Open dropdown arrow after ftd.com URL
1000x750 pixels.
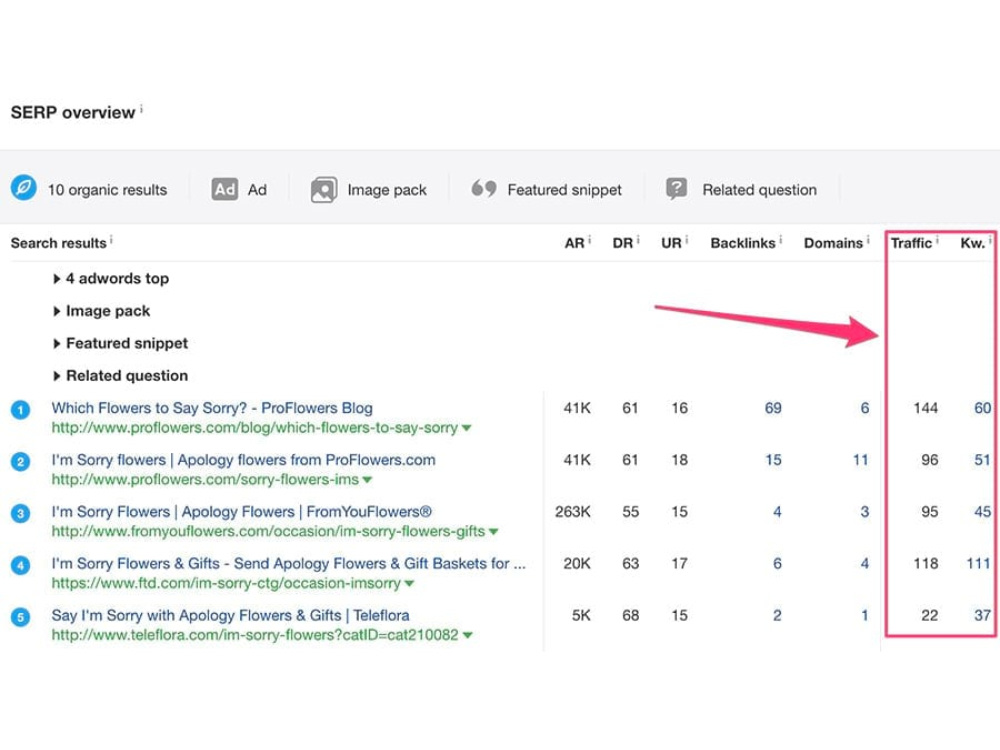tap(409, 584)
